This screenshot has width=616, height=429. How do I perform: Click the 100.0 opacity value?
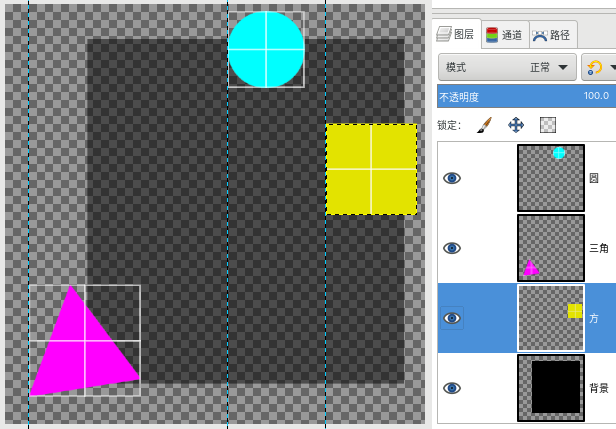tap(596, 95)
